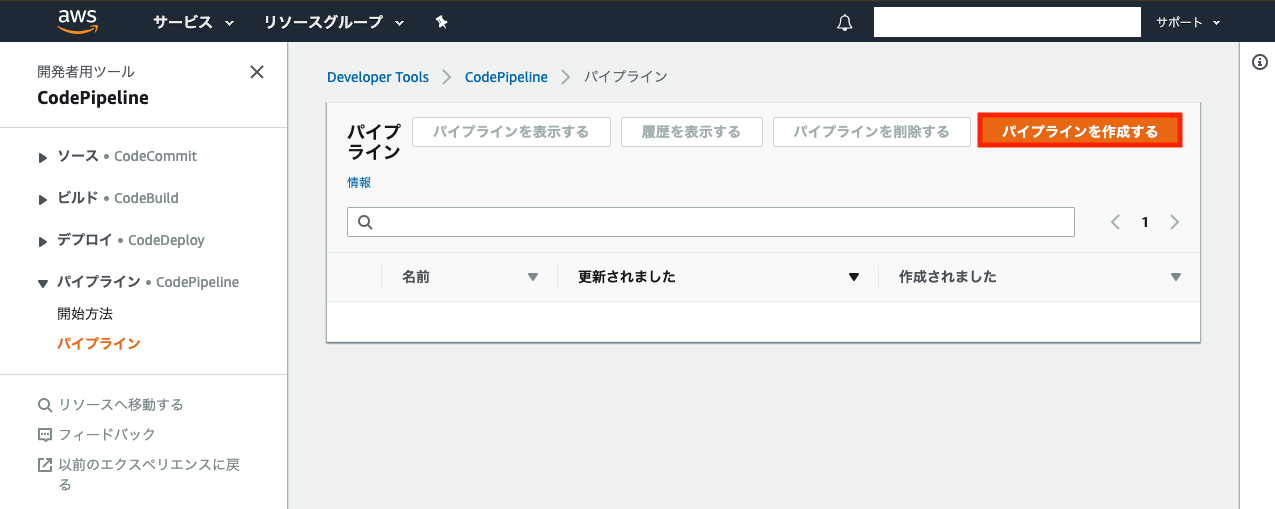Click the AWS logo home icon
This screenshot has height=509, width=1275.
coord(77,21)
